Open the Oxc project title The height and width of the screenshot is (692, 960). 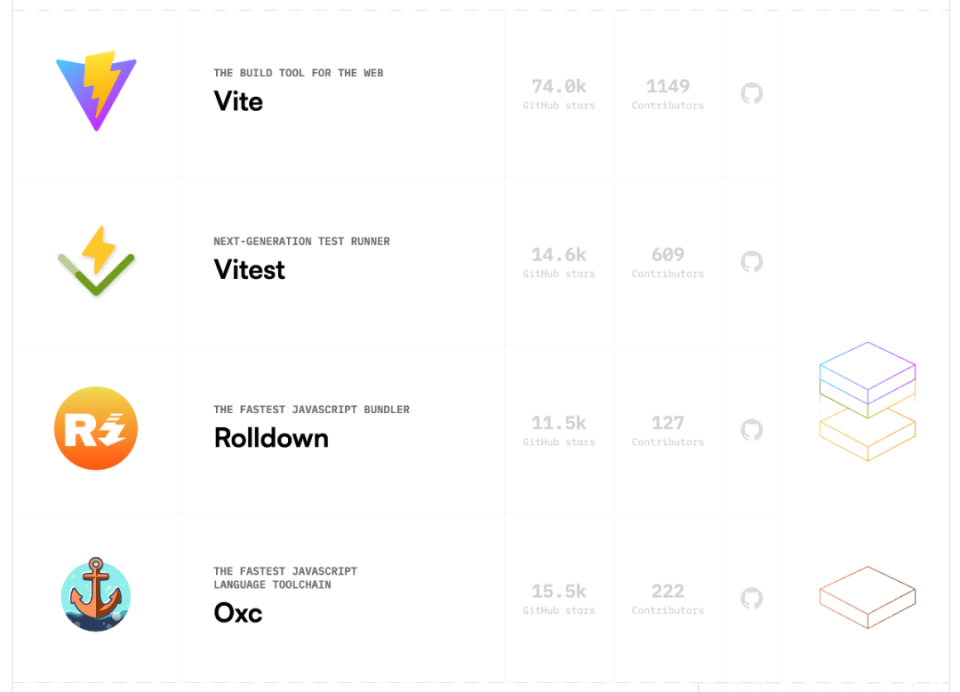pos(238,612)
